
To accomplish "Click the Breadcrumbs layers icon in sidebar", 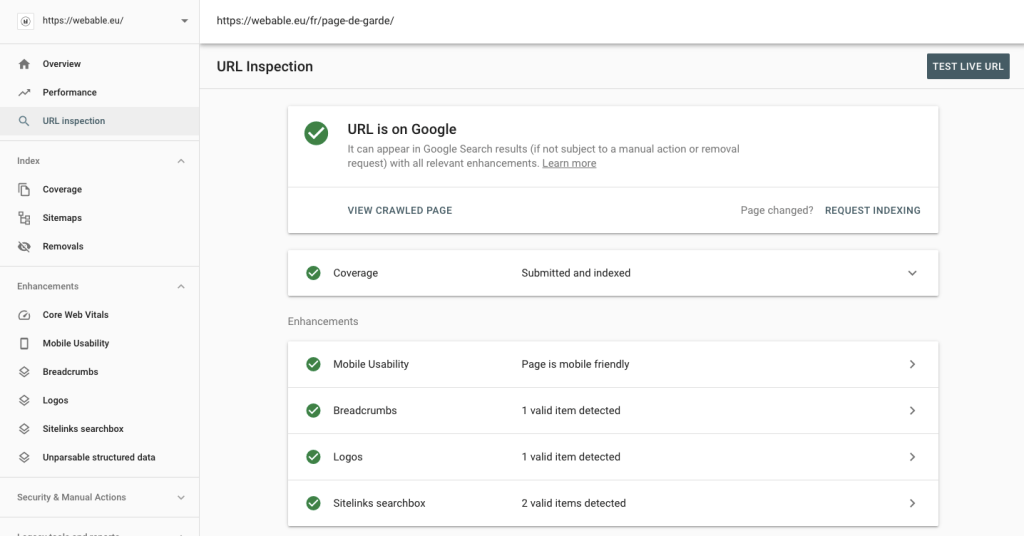I will coord(24,372).
